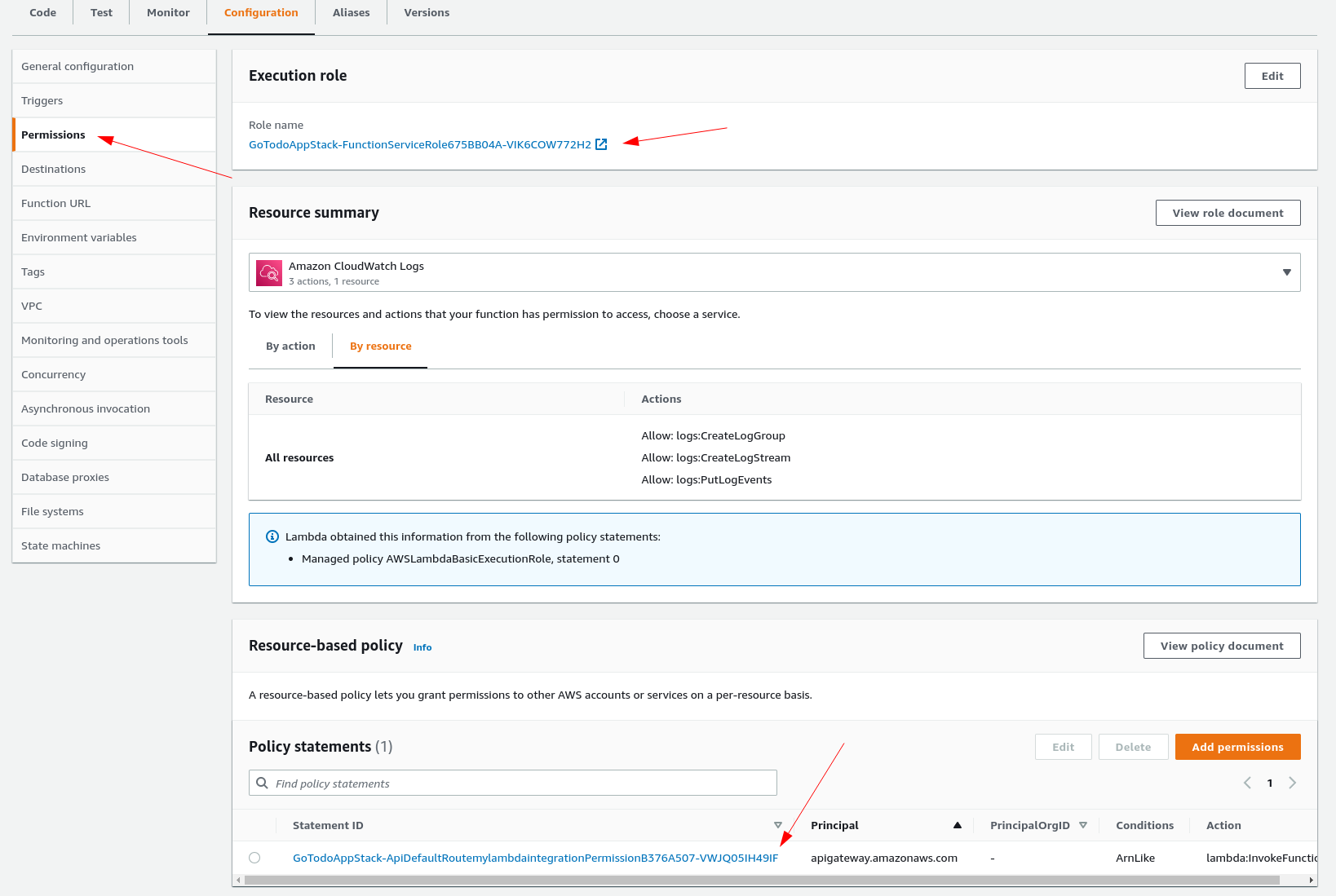Sort by PrincipalOrgID column arrow
The width and height of the screenshot is (1336, 896).
click(1083, 825)
